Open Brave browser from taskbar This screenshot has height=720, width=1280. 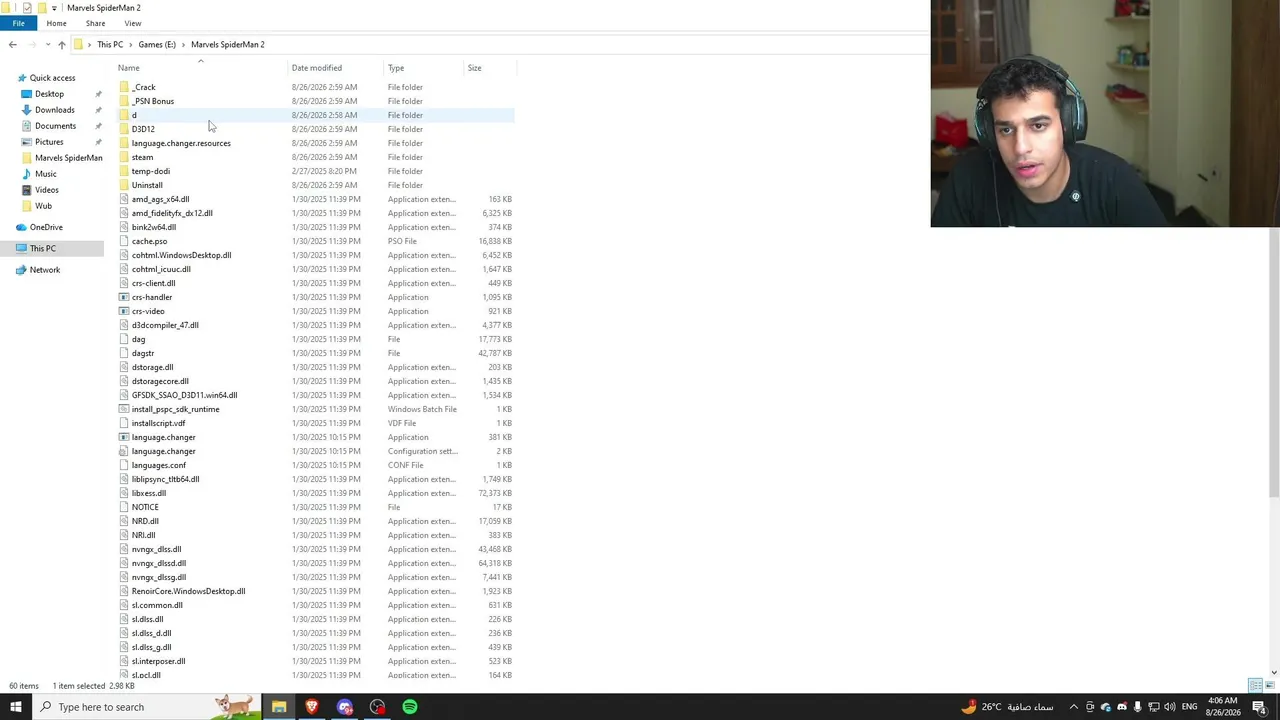tap(312, 707)
